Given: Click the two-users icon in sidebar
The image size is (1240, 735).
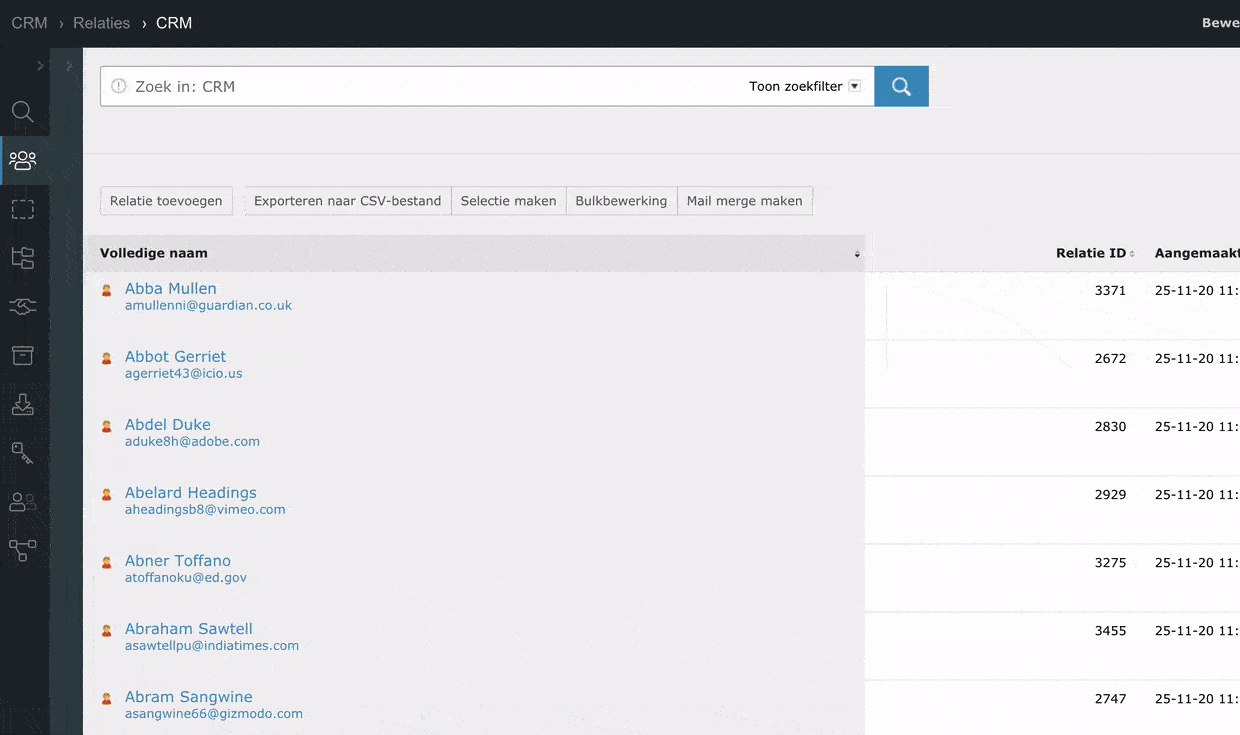Looking at the screenshot, I should click(x=22, y=502).
